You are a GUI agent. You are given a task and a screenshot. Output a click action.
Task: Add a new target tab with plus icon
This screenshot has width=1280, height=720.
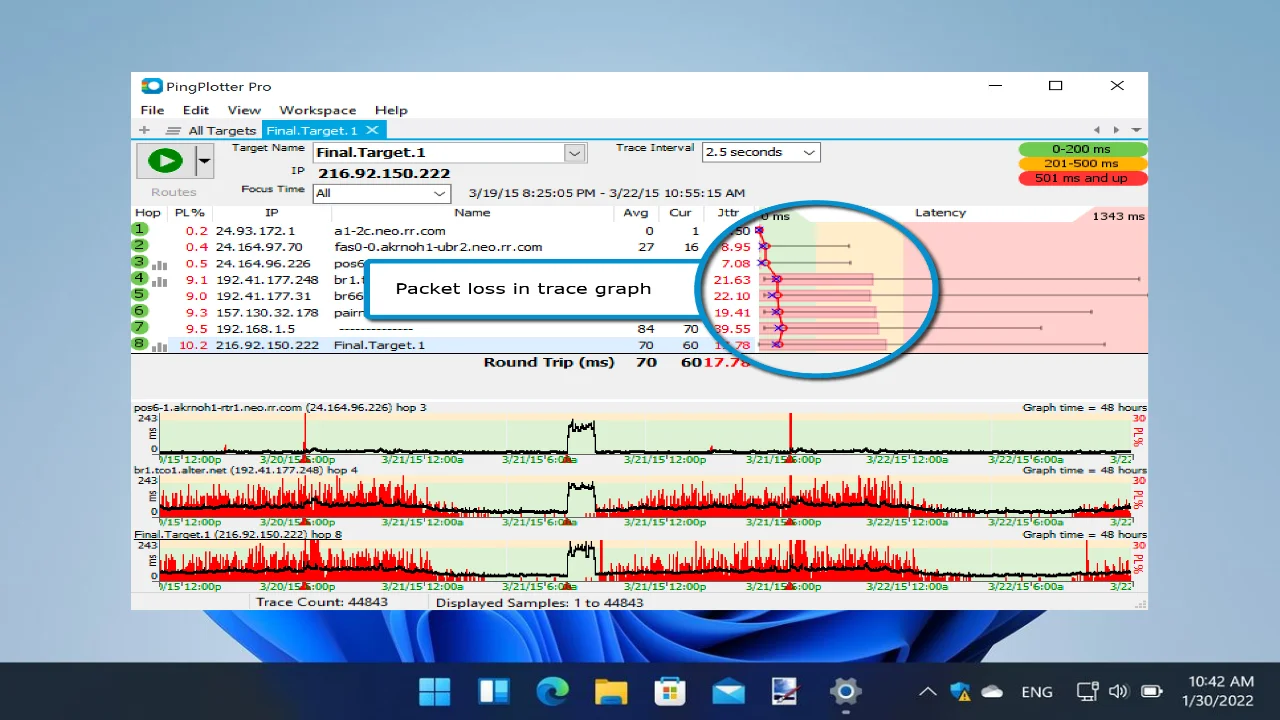[145, 130]
